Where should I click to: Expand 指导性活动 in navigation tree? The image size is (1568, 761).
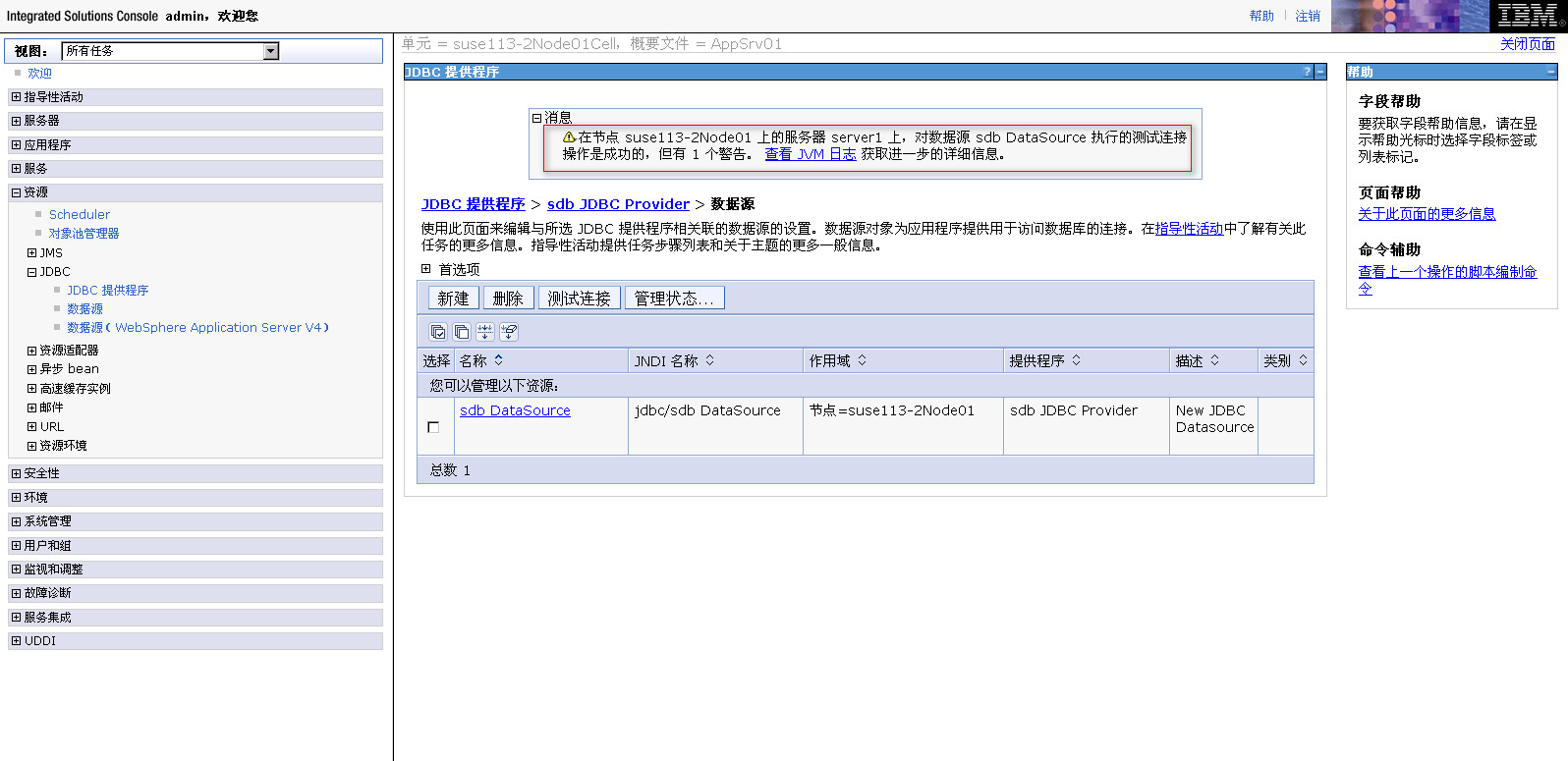[16, 97]
